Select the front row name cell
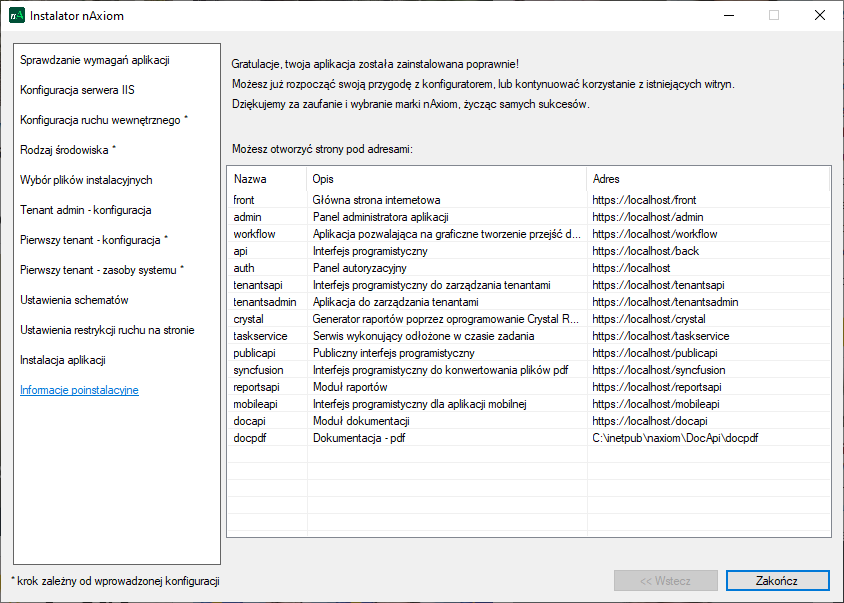844x603 pixels. (244, 200)
